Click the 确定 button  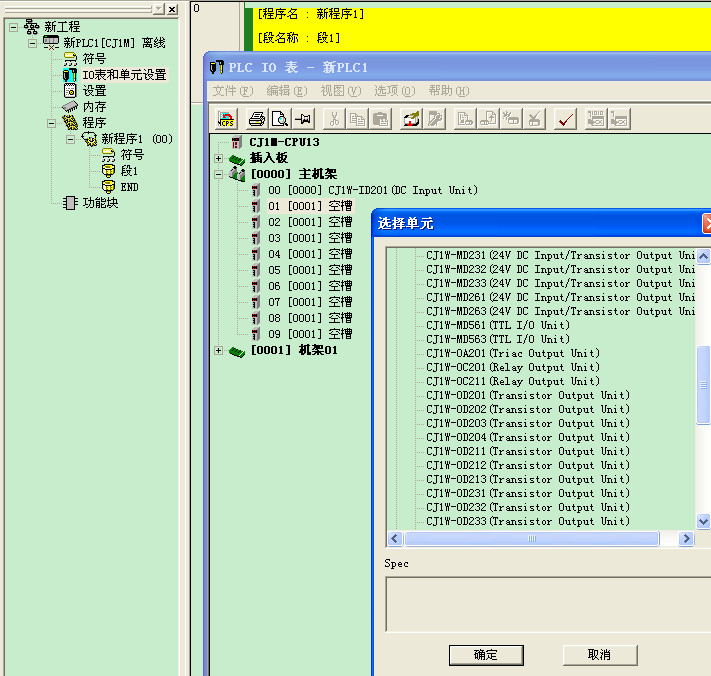[485, 655]
